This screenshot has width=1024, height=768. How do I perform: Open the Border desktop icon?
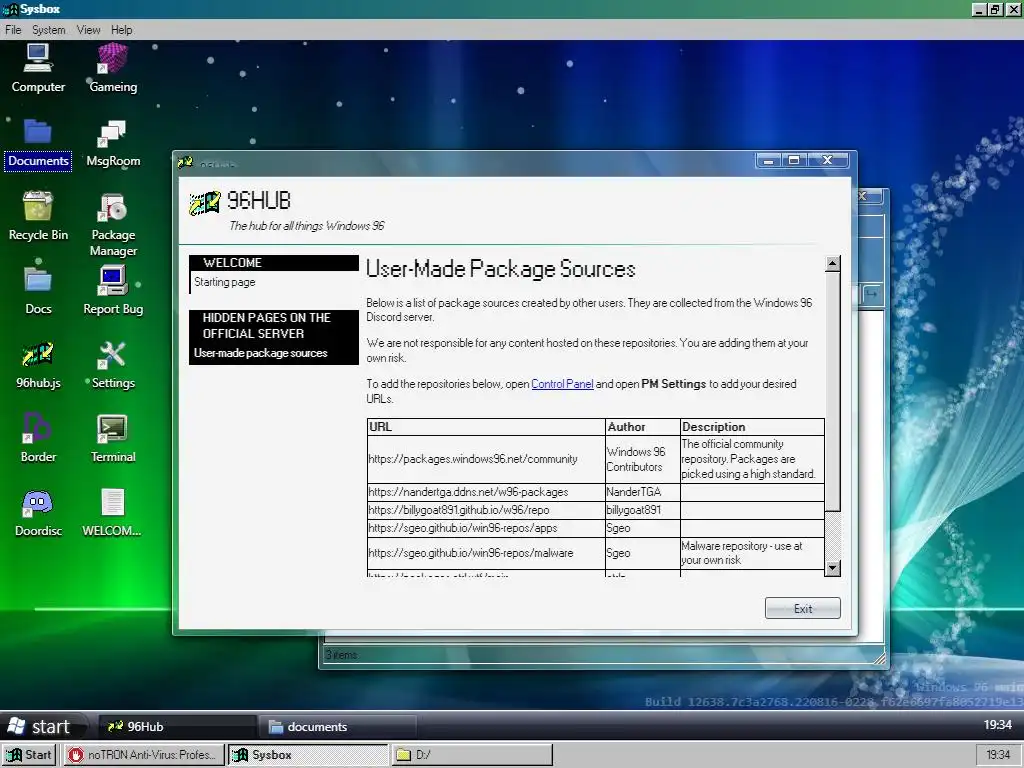(x=38, y=439)
